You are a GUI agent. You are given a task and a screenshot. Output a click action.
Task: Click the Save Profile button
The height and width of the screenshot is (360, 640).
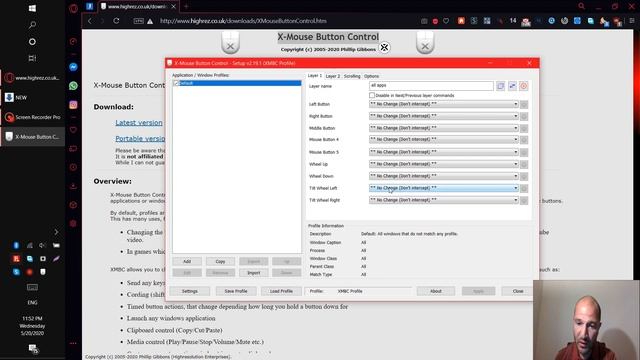236,291
